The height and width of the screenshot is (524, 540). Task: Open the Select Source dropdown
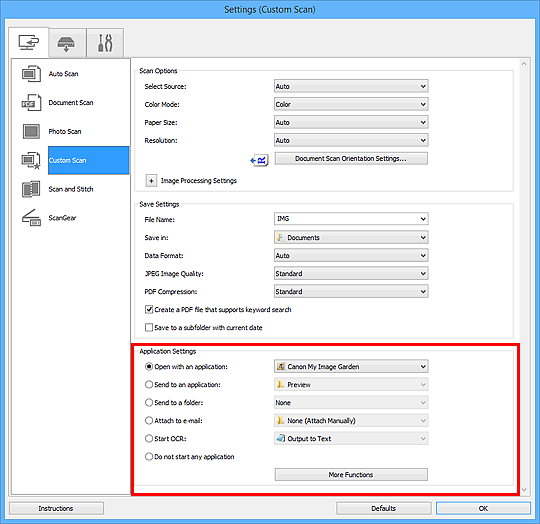point(351,86)
